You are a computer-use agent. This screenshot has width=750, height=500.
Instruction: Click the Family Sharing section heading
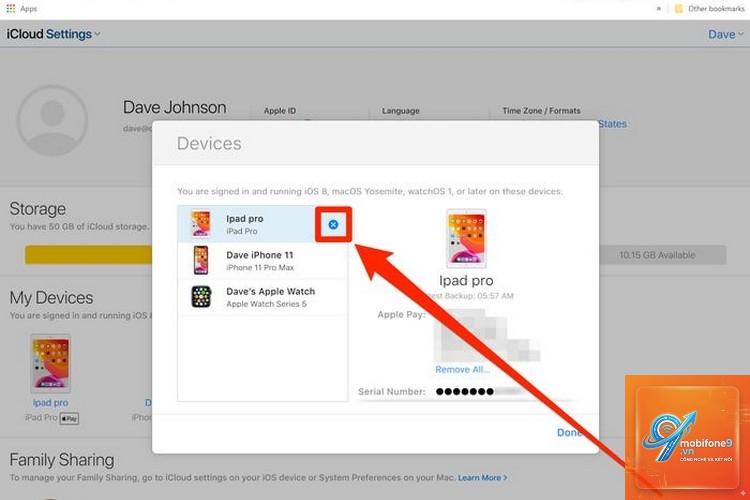(62, 460)
